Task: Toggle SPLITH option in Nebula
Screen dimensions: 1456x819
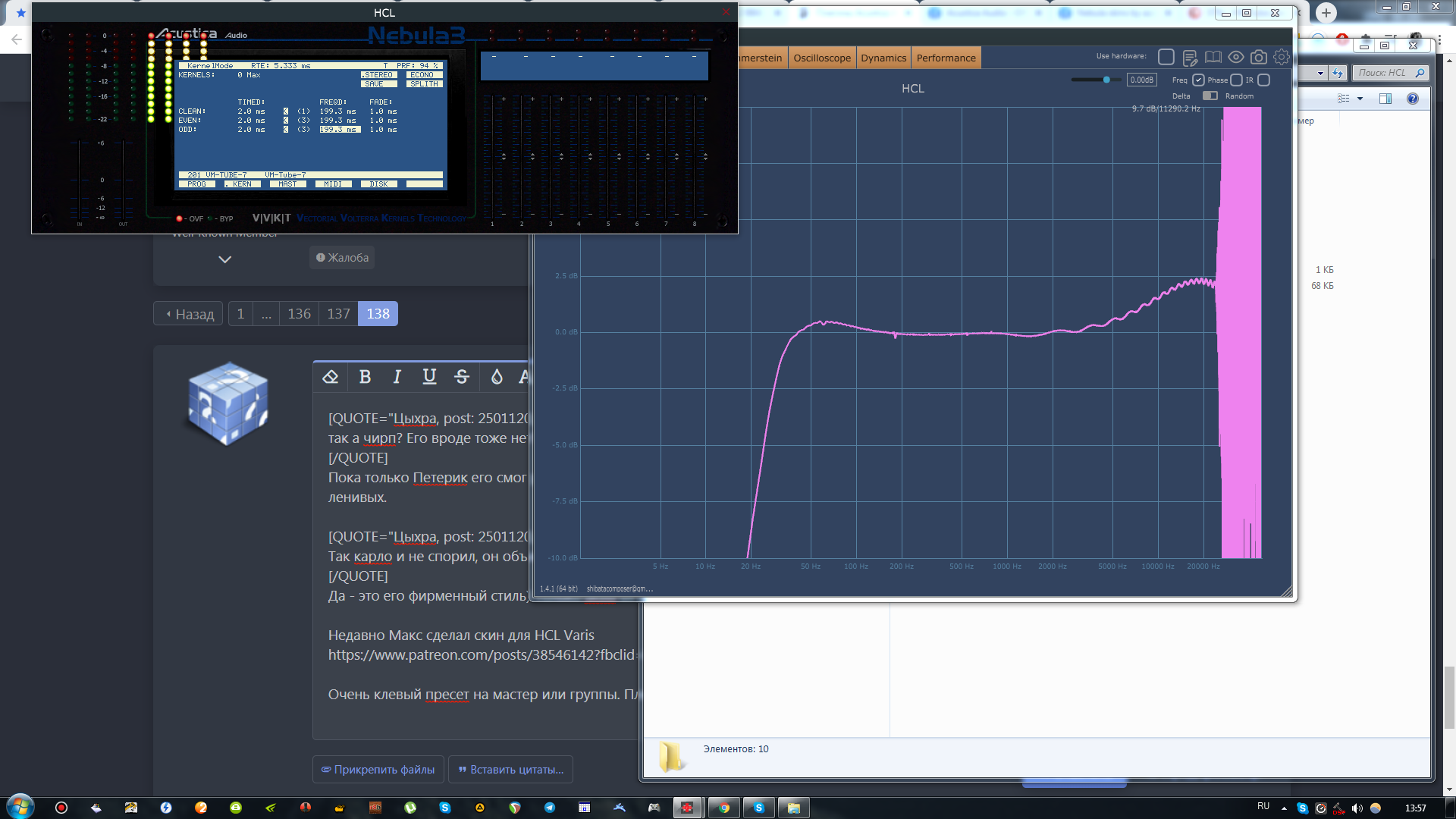Action: click(423, 84)
